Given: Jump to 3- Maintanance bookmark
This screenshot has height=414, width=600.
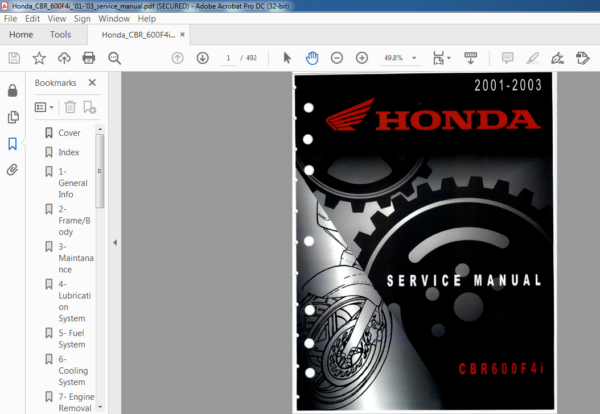Looking at the screenshot, I should [76, 258].
